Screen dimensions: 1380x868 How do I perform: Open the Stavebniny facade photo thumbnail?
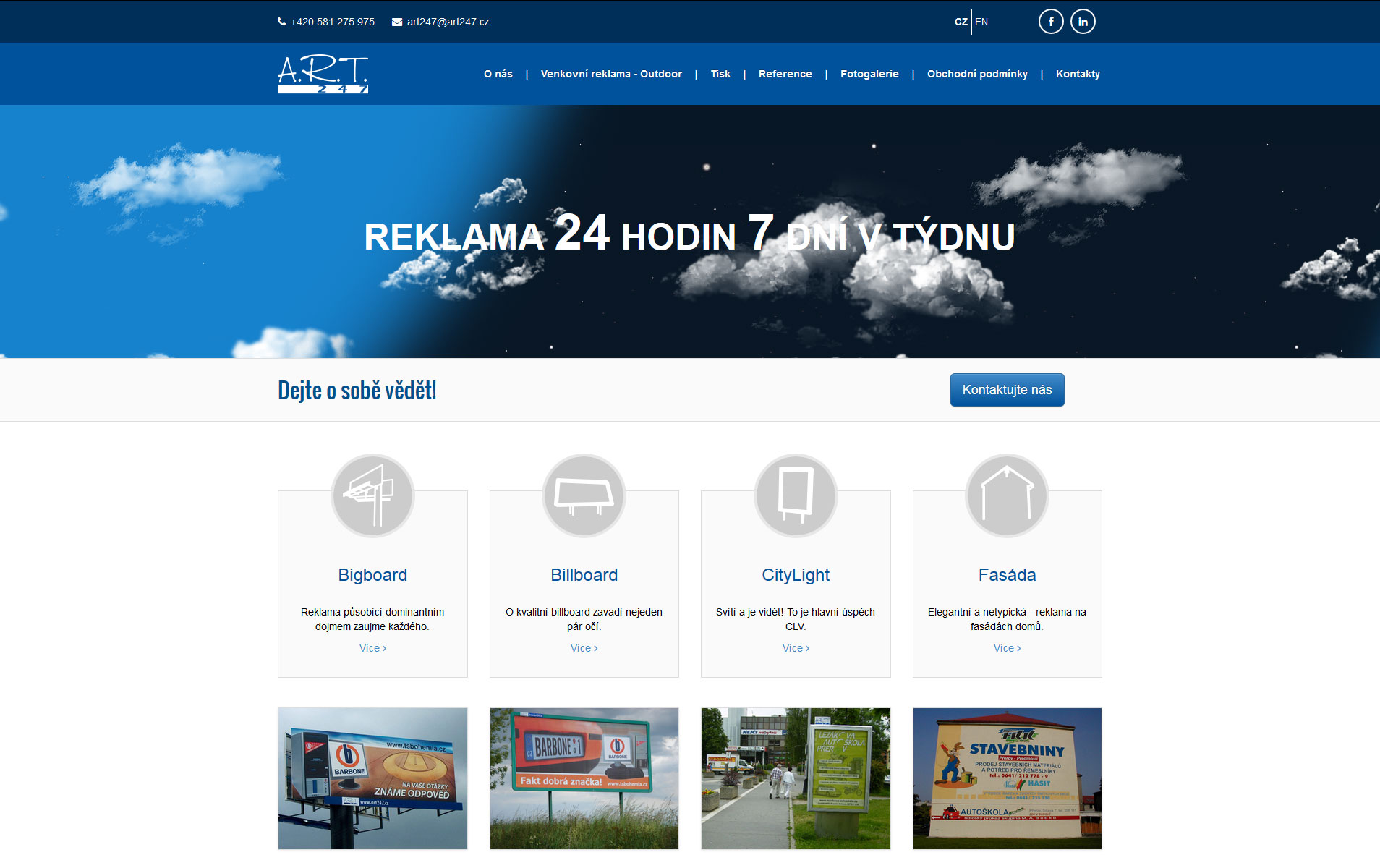(x=1007, y=778)
